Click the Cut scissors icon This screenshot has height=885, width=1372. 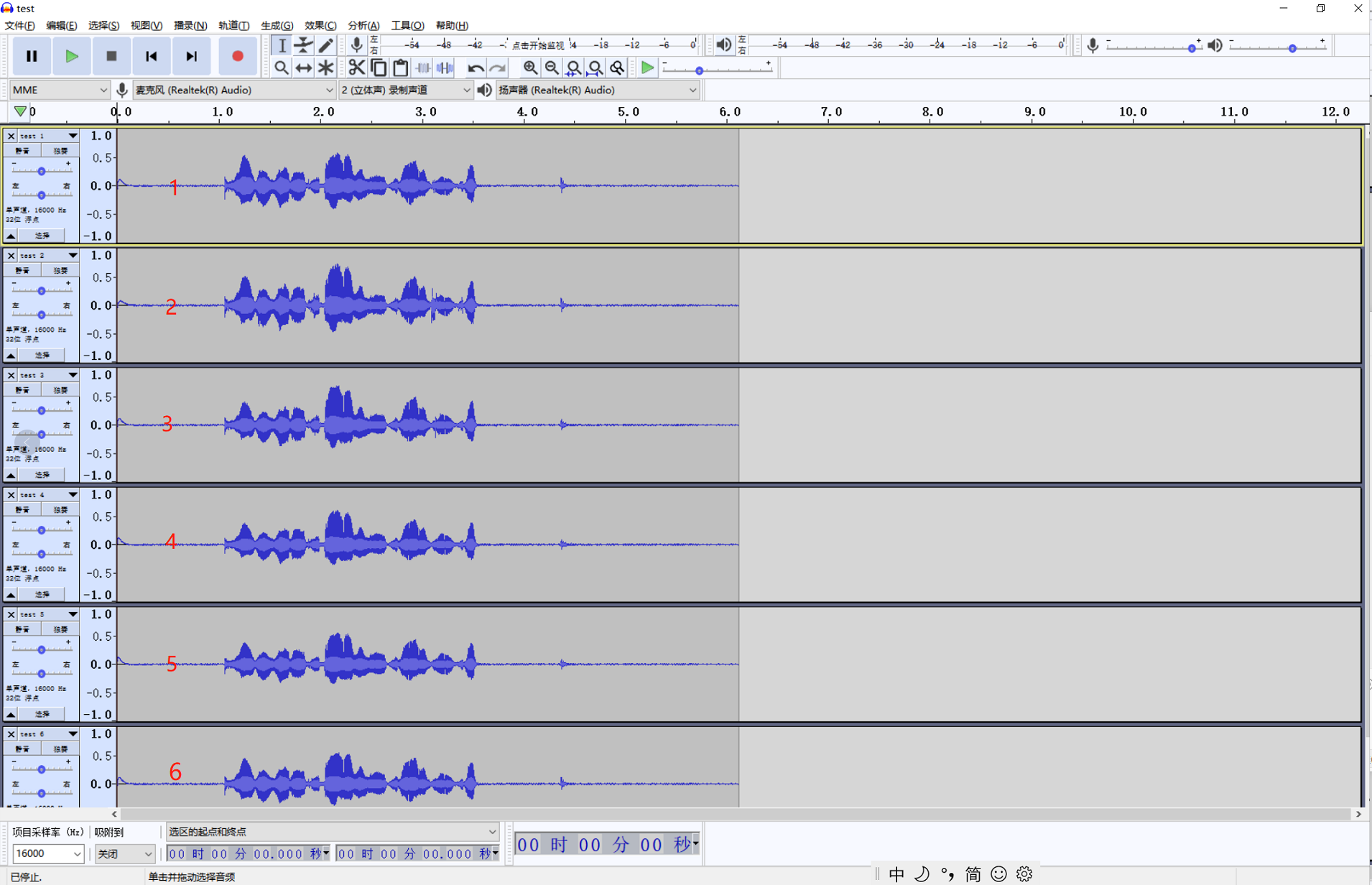(356, 68)
